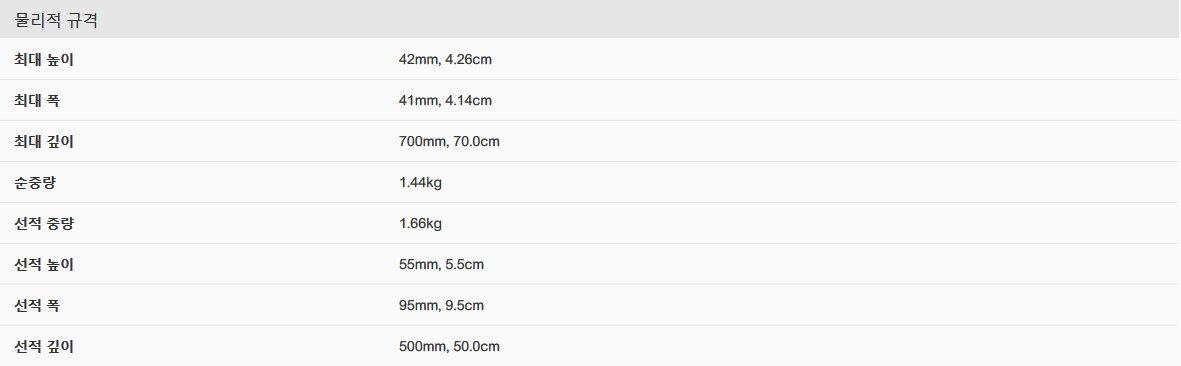1181x366 pixels.
Task: Click the 500mm, 50.0cm shipping depth value
Action: coord(449,346)
